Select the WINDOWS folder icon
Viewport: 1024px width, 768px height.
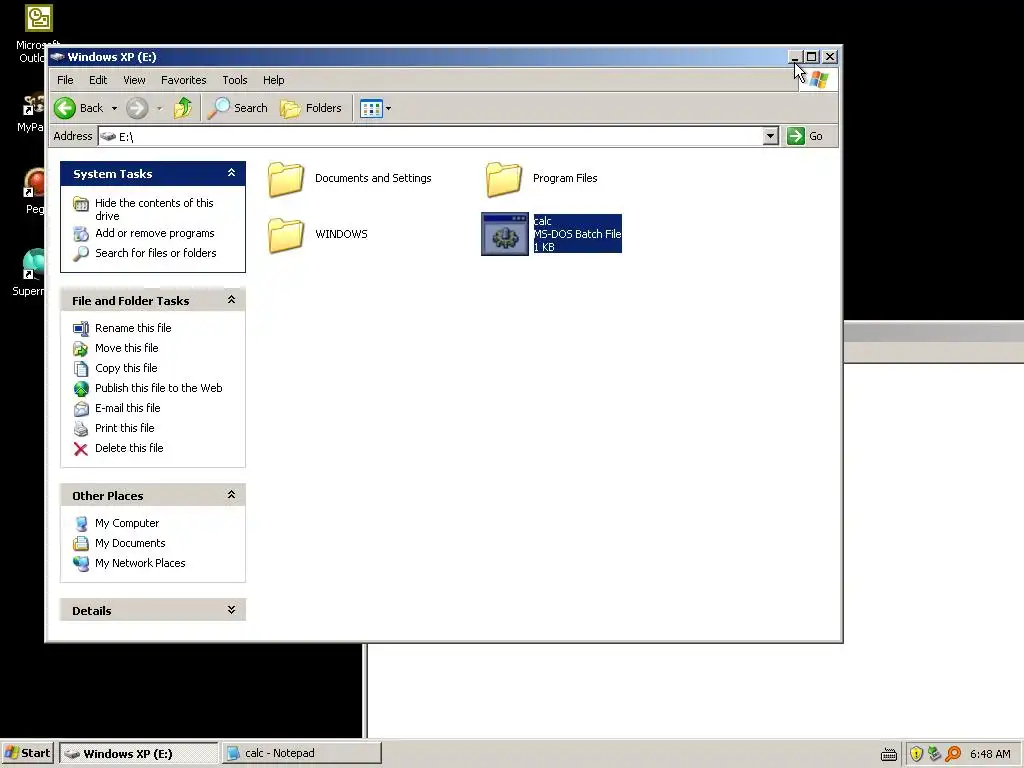click(x=286, y=234)
